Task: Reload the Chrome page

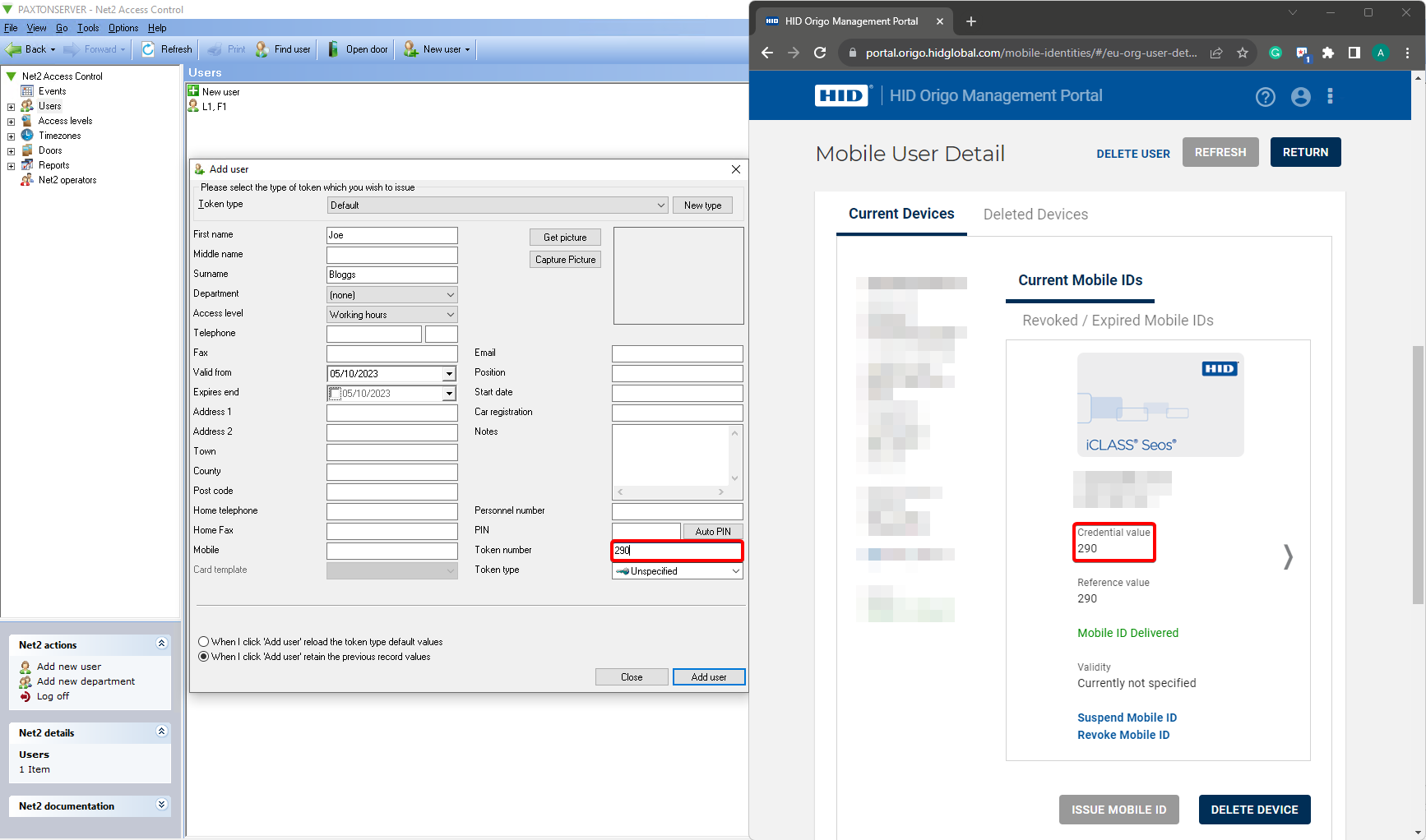Action: (820, 53)
